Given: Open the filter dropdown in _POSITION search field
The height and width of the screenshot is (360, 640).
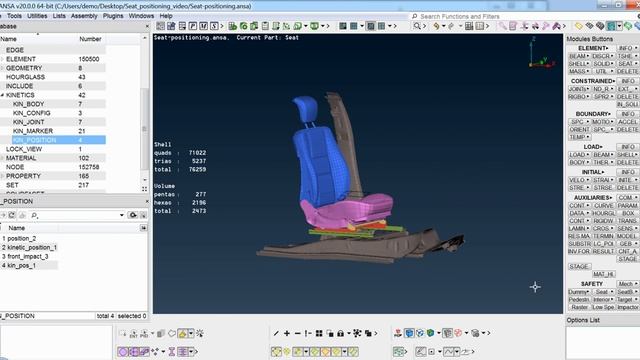Looking at the screenshot, I should click(122, 215).
